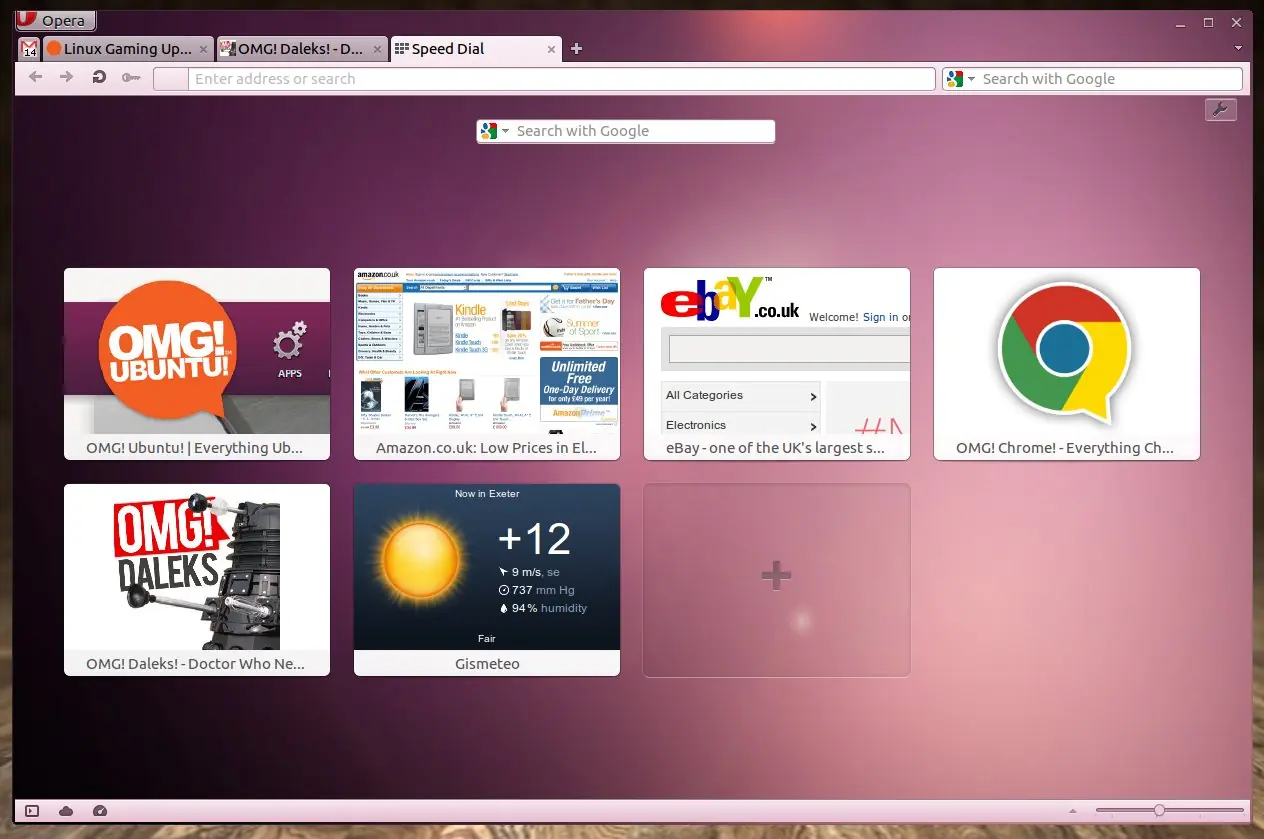Enable Opera Turbo speedometer icon
Screen dimensions: 1264x839
[99, 811]
